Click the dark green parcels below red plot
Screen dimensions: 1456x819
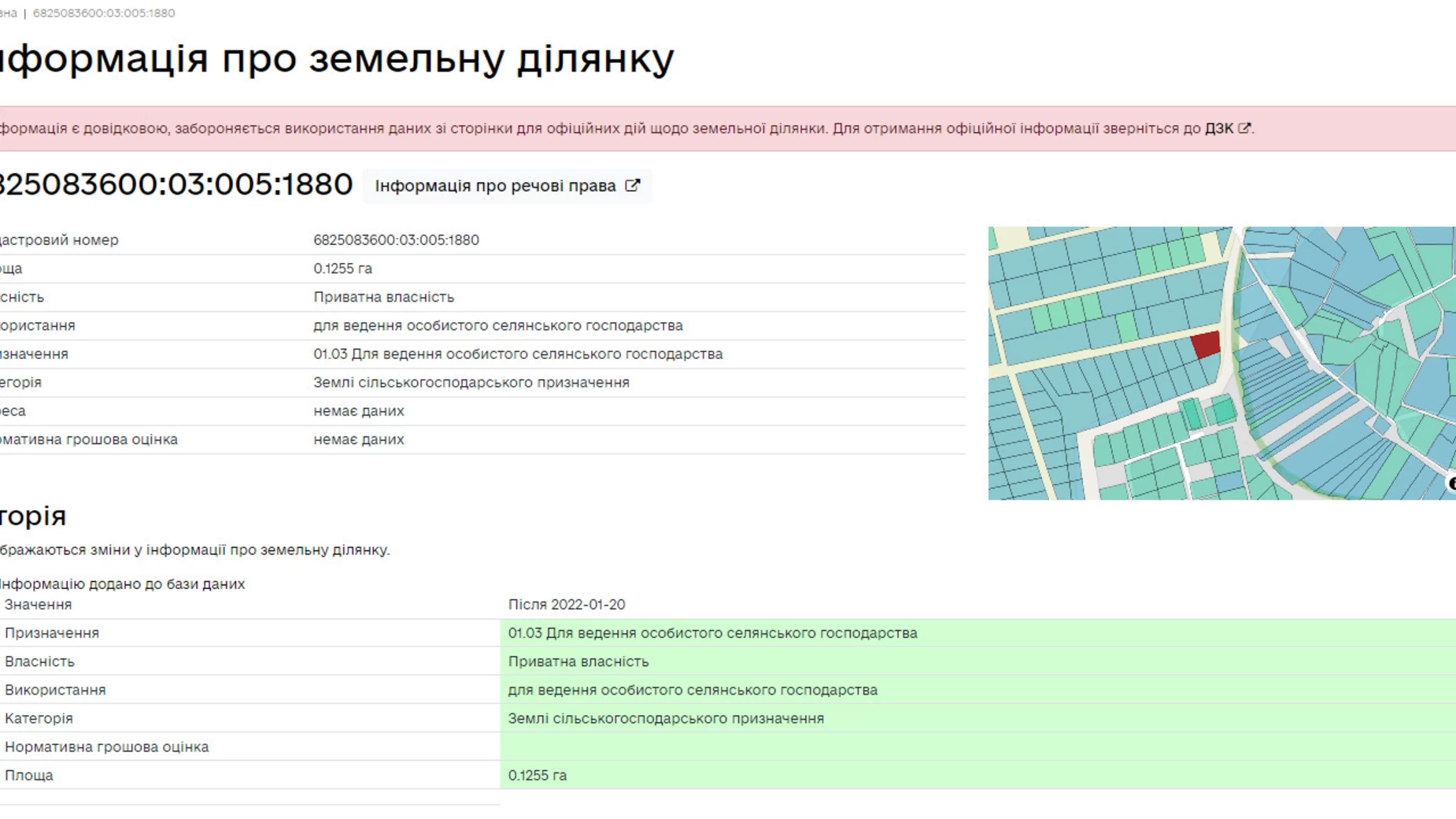point(1207,412)
